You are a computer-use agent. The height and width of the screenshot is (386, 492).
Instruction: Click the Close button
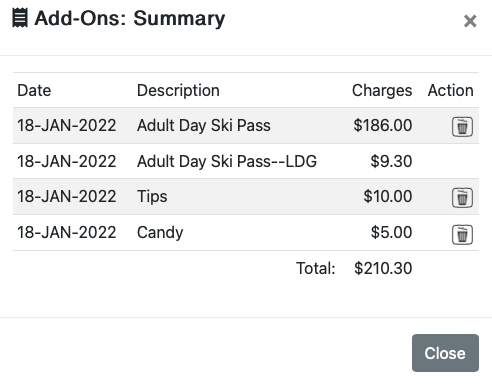pos(445,353)
